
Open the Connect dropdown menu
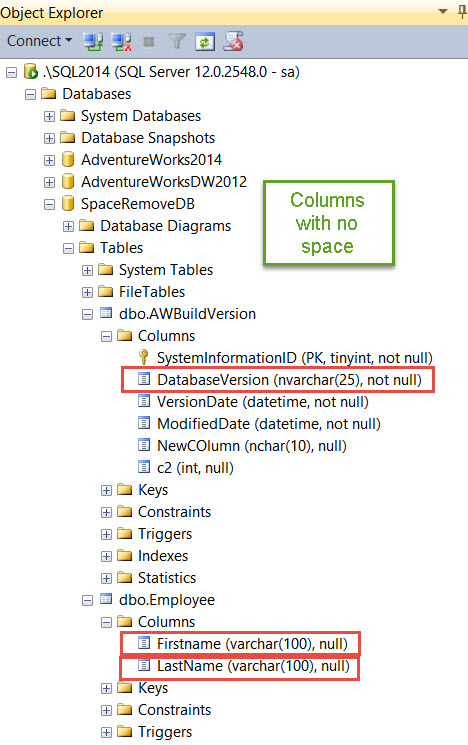(39, 41)
